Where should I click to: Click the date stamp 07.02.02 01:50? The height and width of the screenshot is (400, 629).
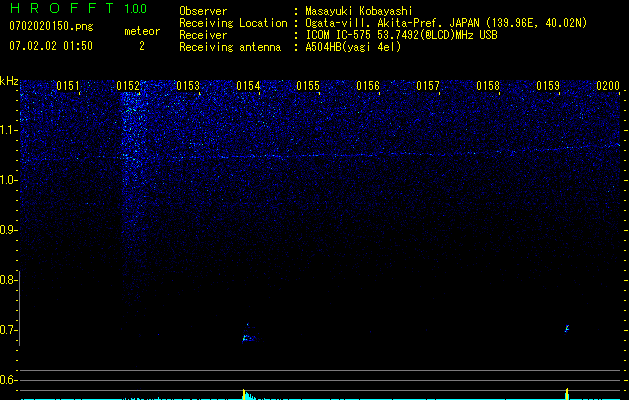point(51,46)
